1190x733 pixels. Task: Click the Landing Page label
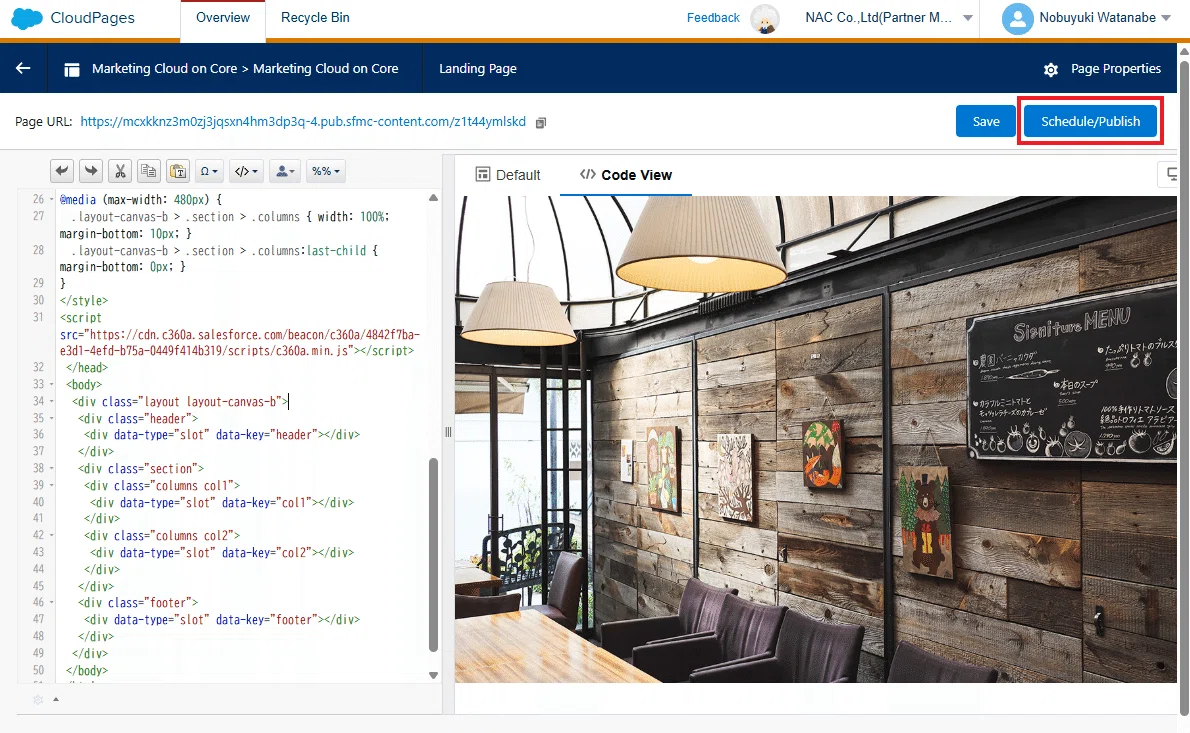[477, 68]
